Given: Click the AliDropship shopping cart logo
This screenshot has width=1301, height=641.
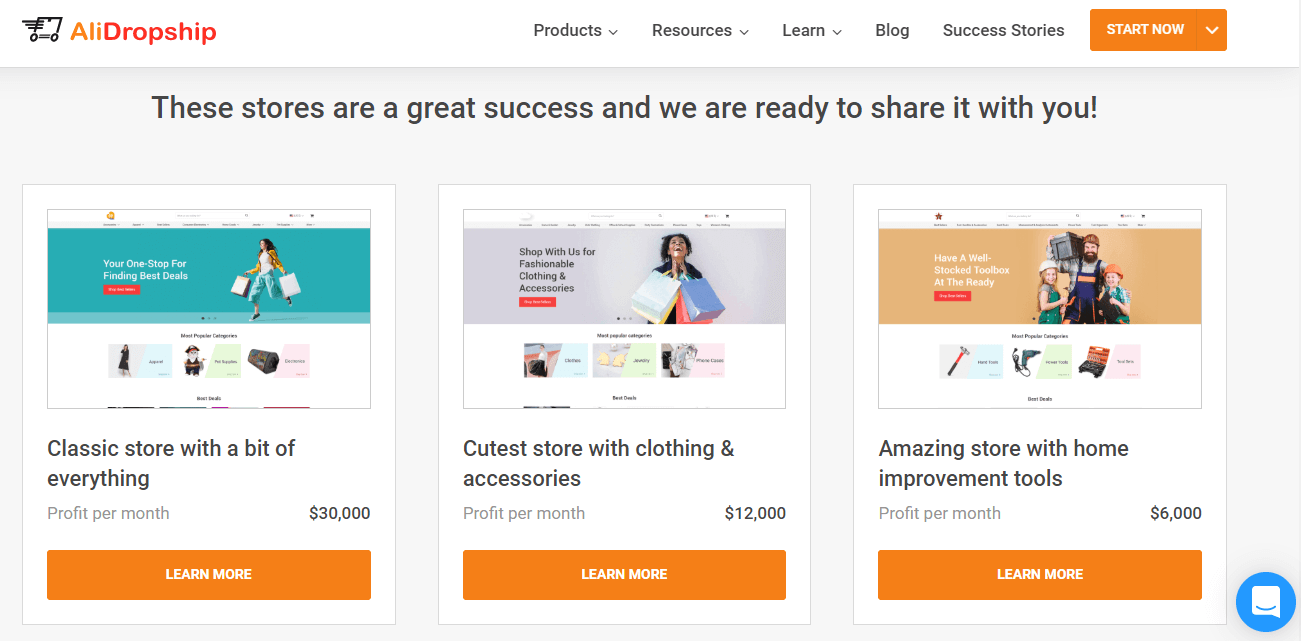Looking at the screenshot, I should point(42,30).
